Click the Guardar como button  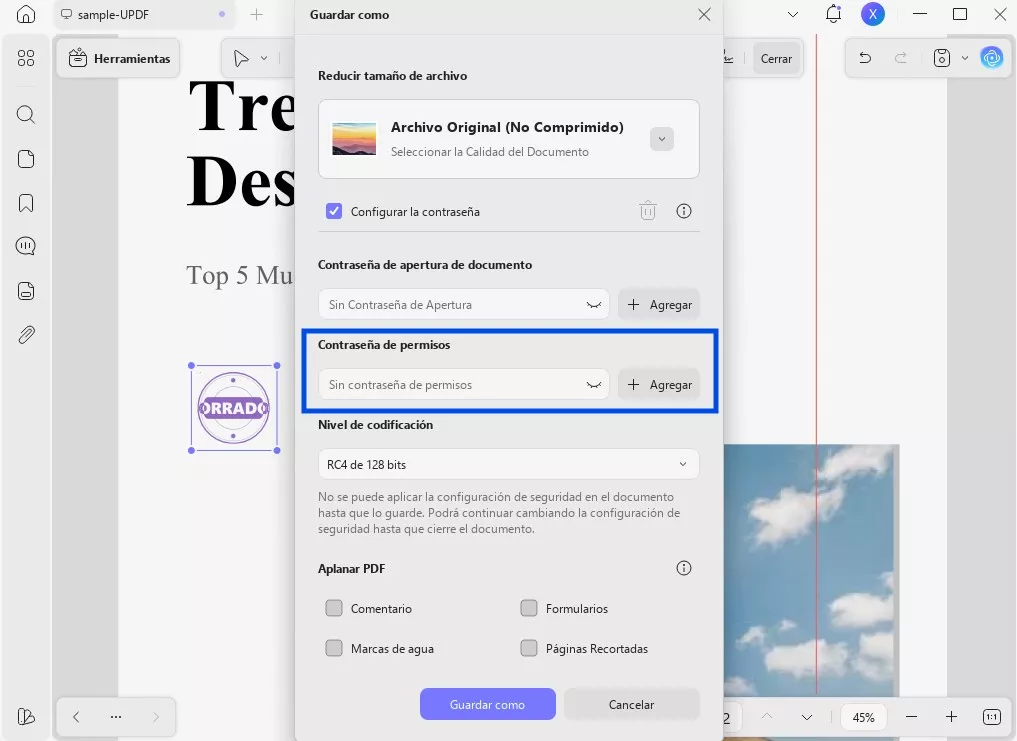point(488,704)
